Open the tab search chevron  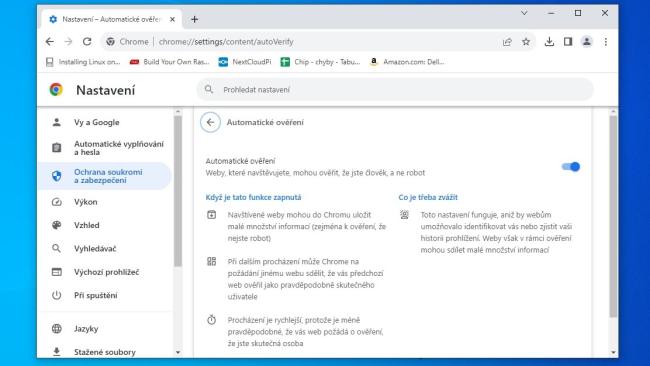pyautogui.click(x=524, y=13)
